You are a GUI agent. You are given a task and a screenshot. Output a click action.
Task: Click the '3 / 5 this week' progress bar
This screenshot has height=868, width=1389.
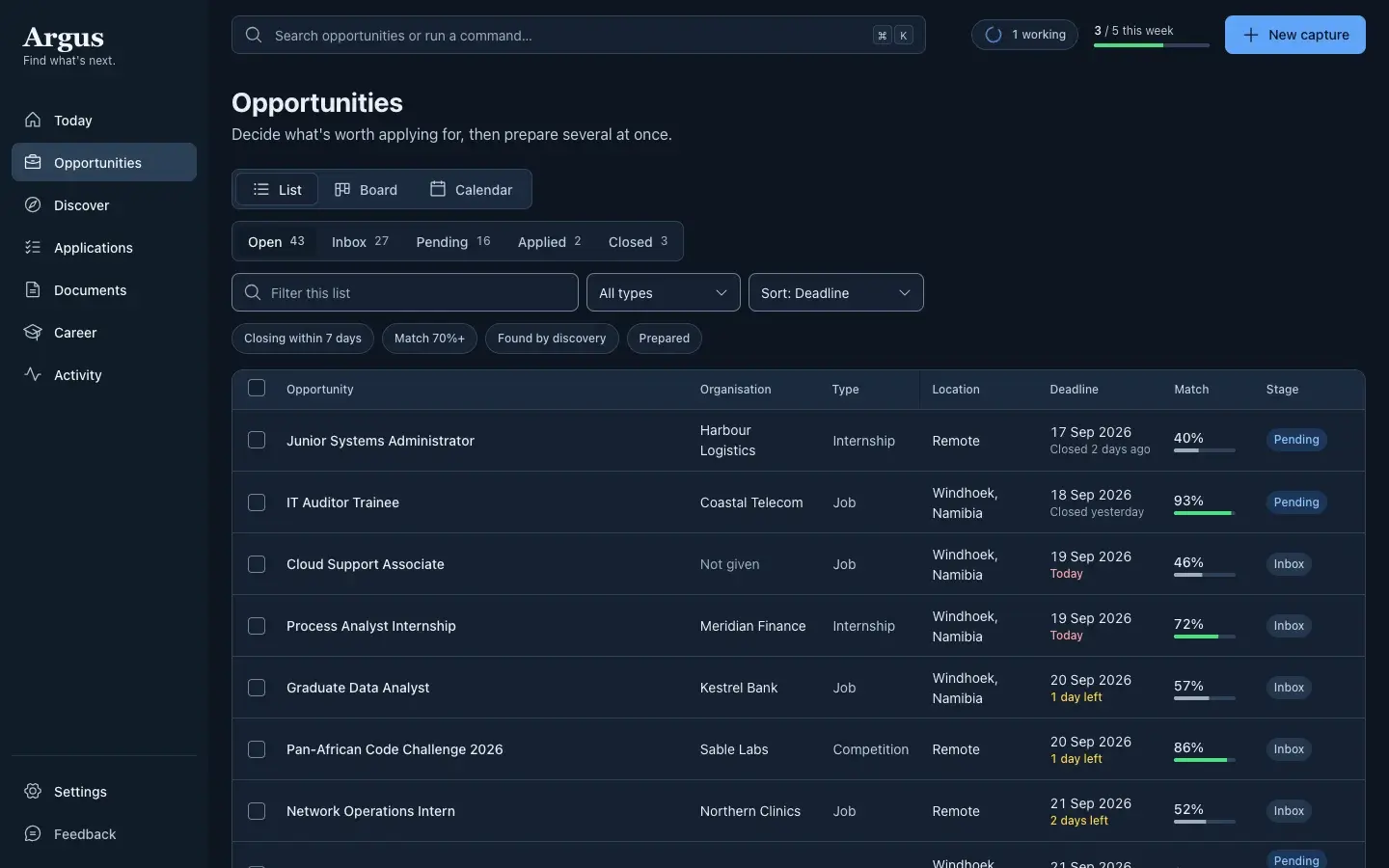(x=1152, y=45)
